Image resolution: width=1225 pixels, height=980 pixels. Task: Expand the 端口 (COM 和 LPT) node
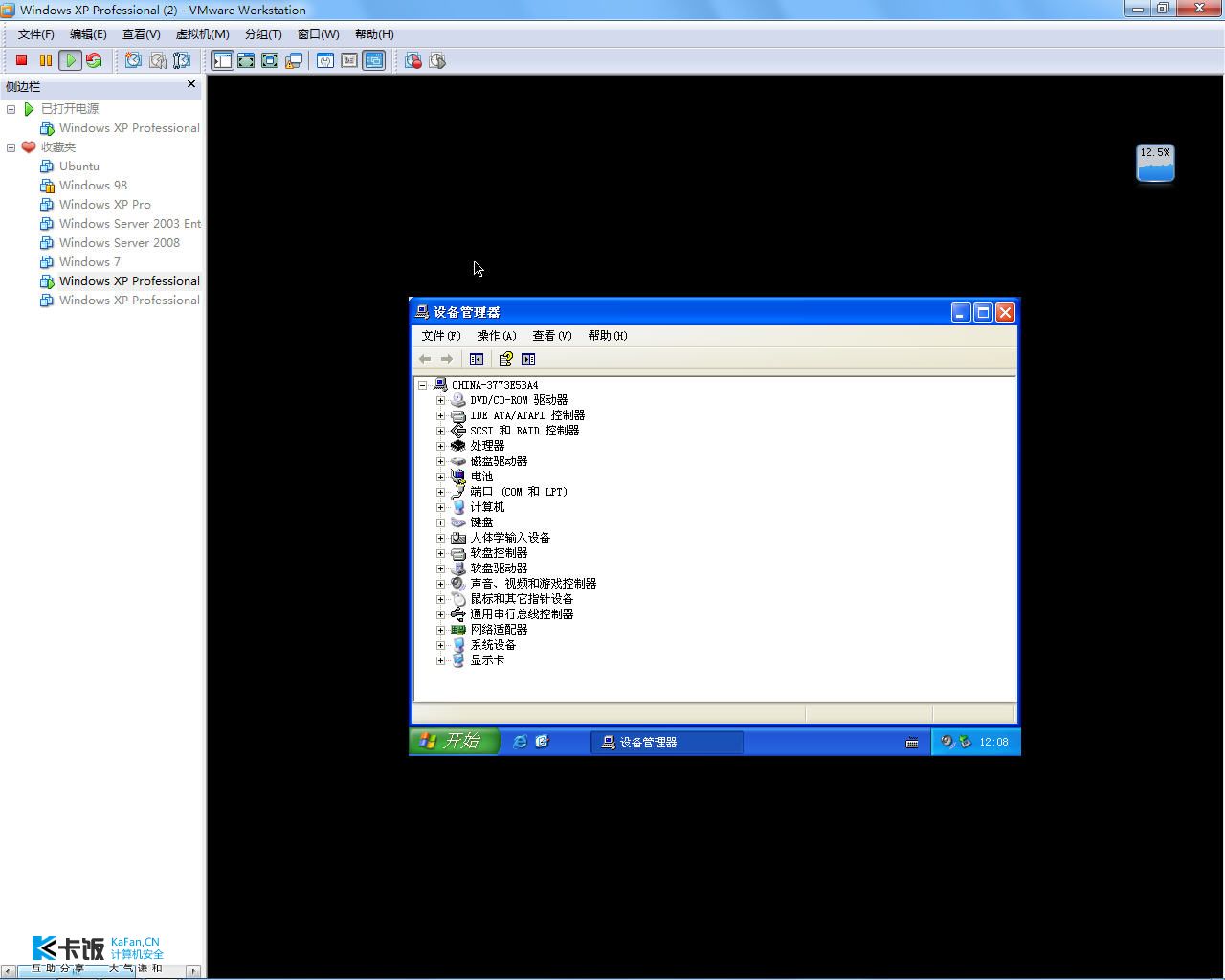point(440,492)
